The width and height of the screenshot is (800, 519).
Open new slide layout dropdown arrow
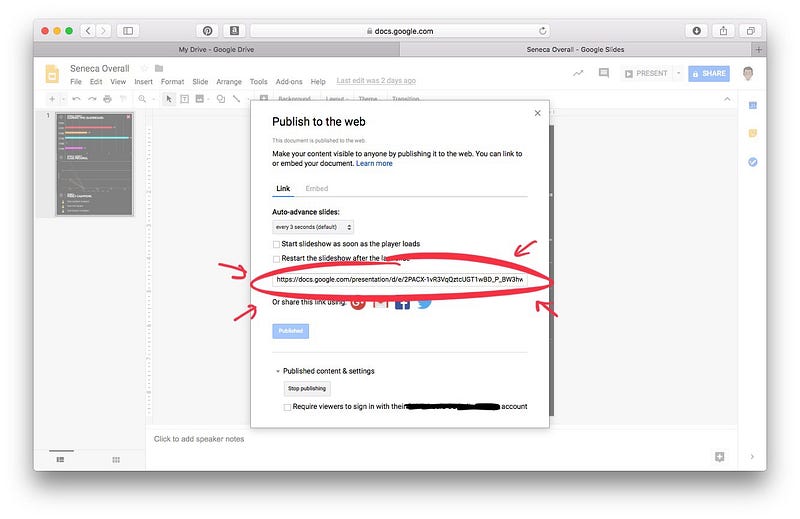(63, 98)
